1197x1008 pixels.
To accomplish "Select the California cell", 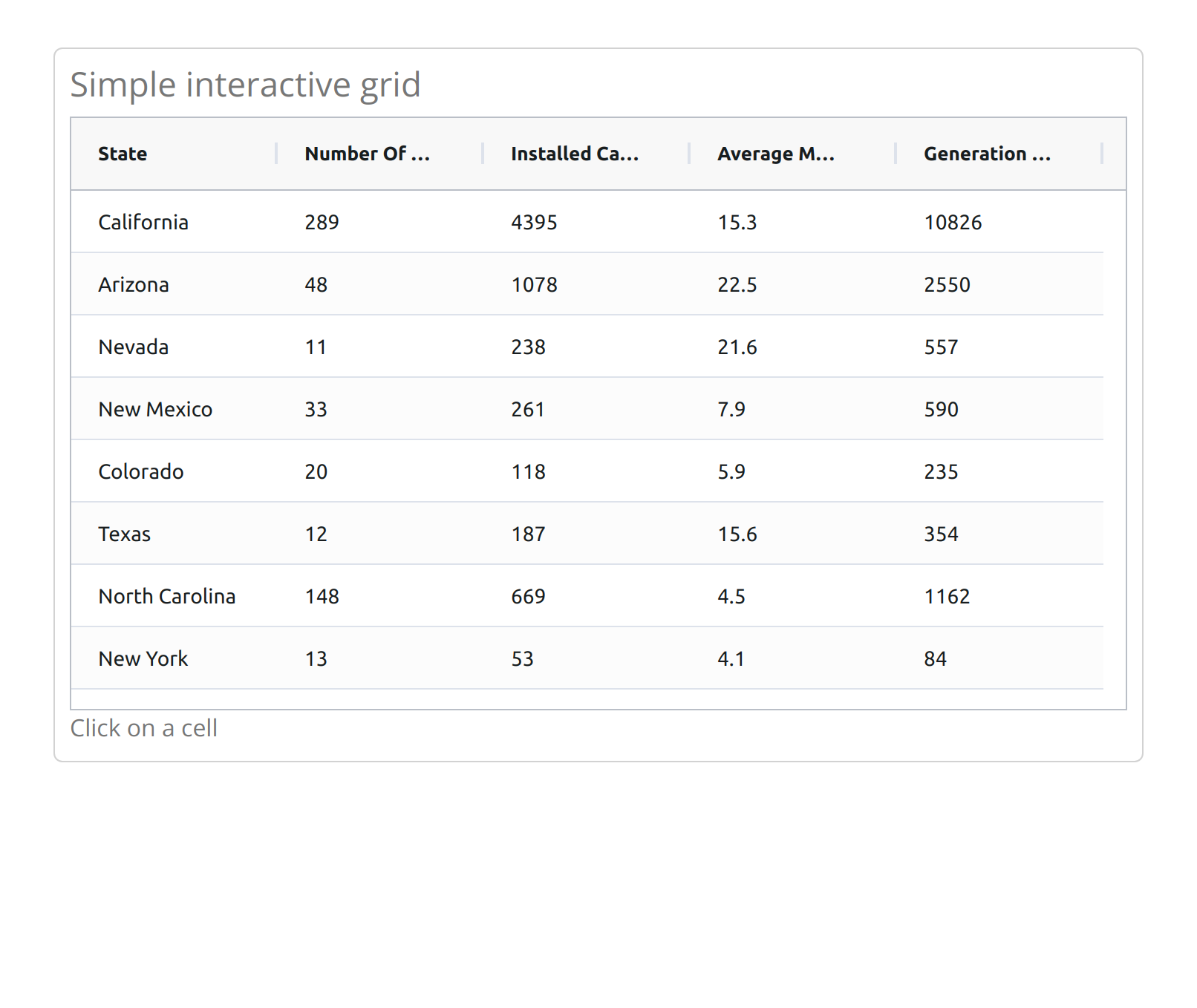I will tap(174, 222).
